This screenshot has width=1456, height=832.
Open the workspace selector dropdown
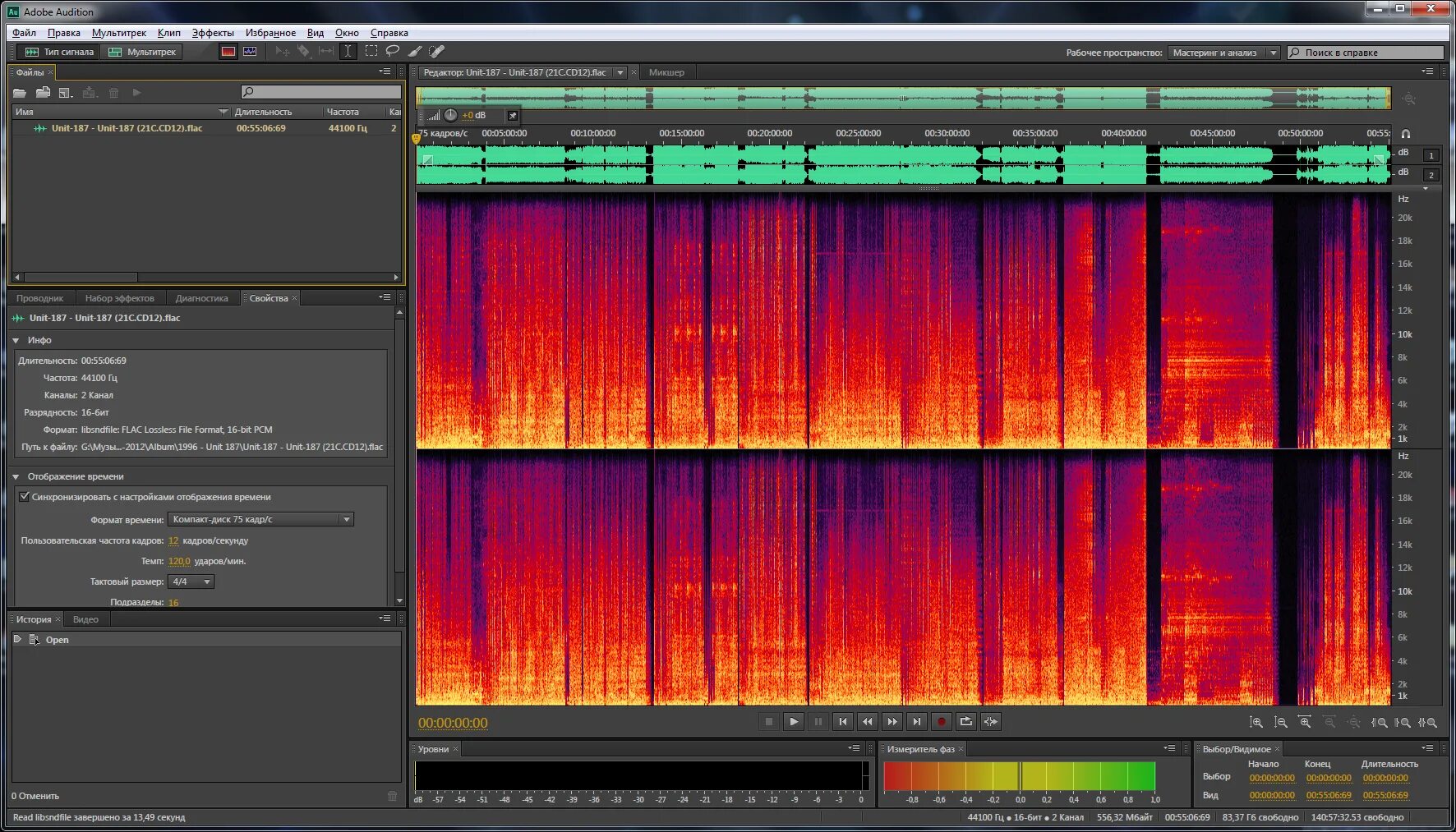click(x=1223, y=53)
